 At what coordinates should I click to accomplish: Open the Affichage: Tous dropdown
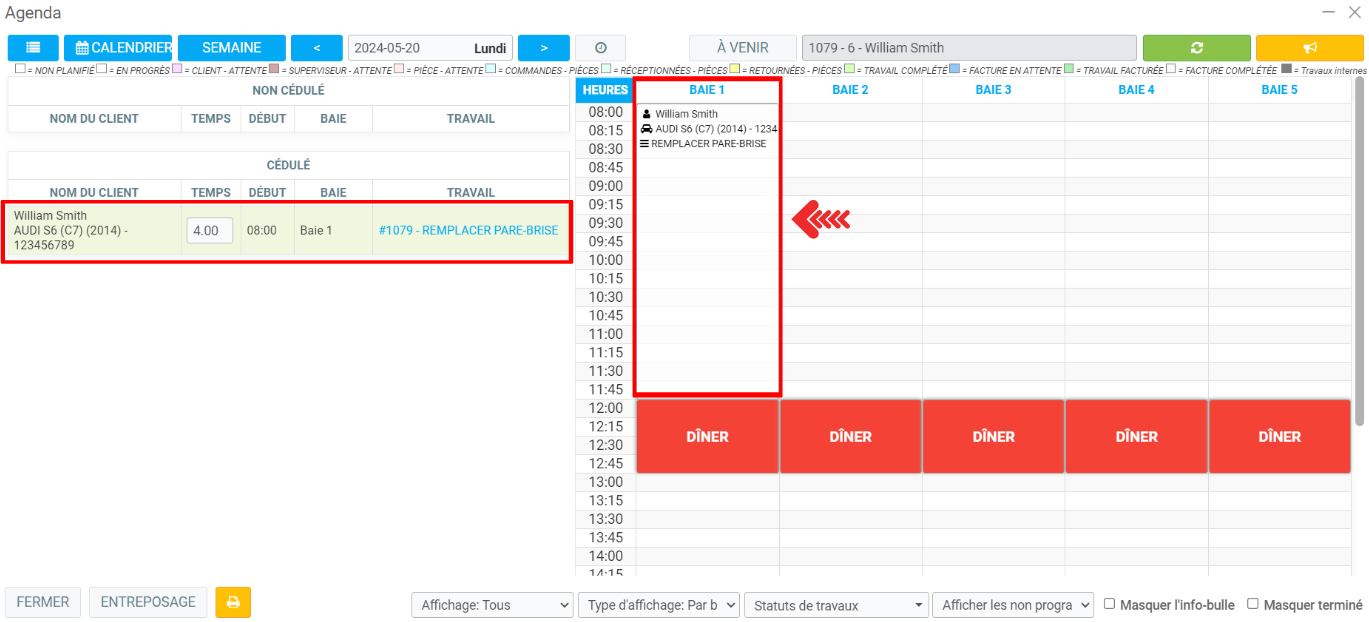[492, 605]
